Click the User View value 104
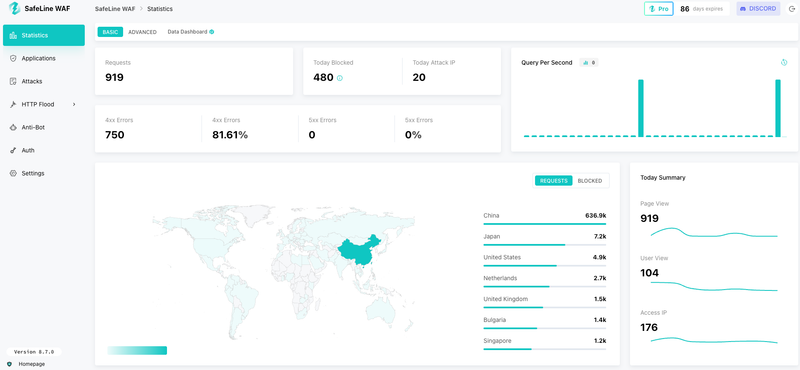Screen dimensions: 800x370 pos(649,273)
